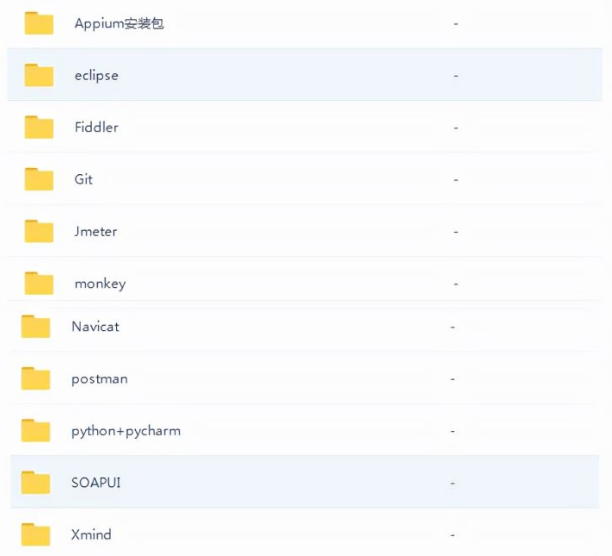
Task: Open the Appium安装包 folder icon
Action: coord(39,23)
